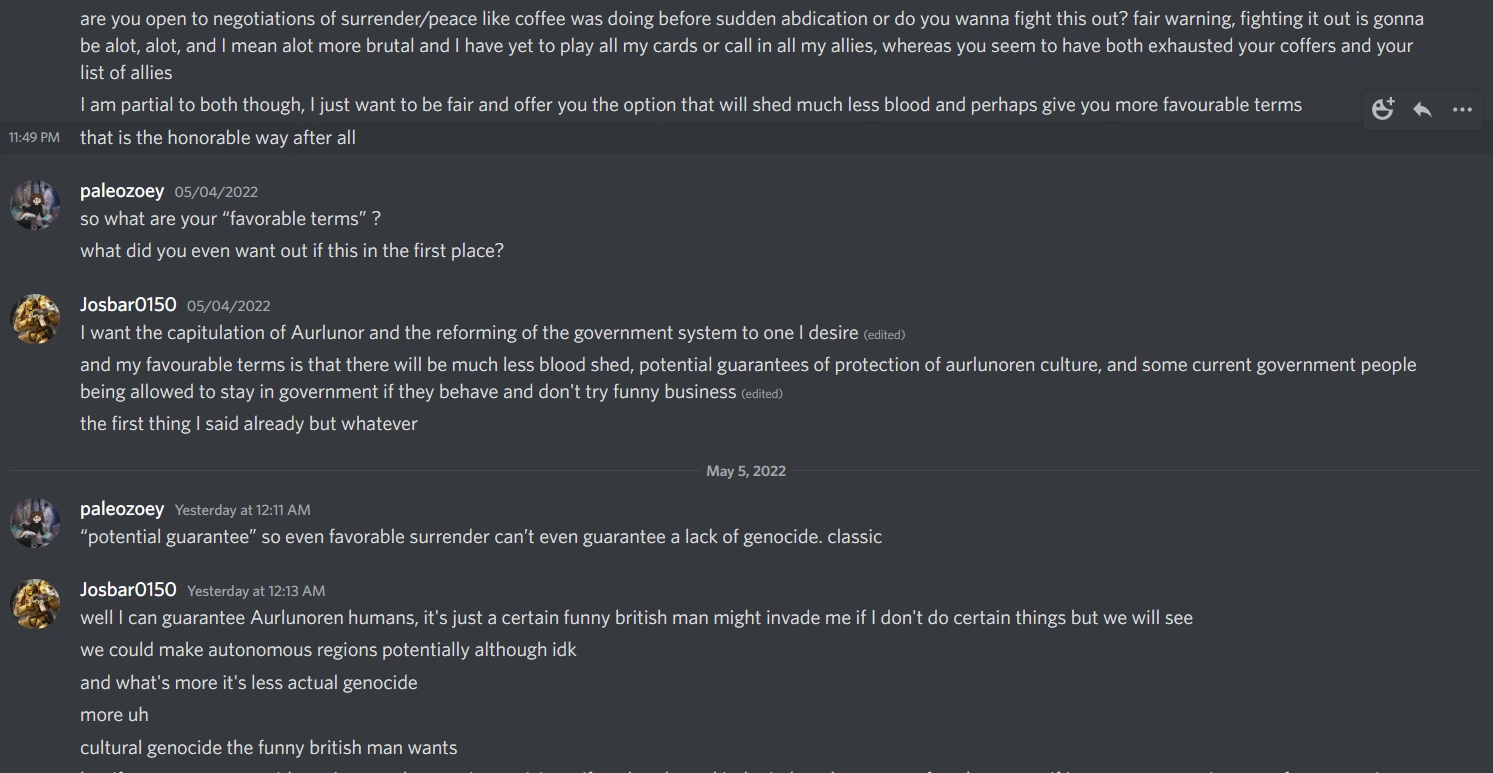Click the (edited) label on the capitulation message
The image size is (1493, 773).
coord(884,334)
